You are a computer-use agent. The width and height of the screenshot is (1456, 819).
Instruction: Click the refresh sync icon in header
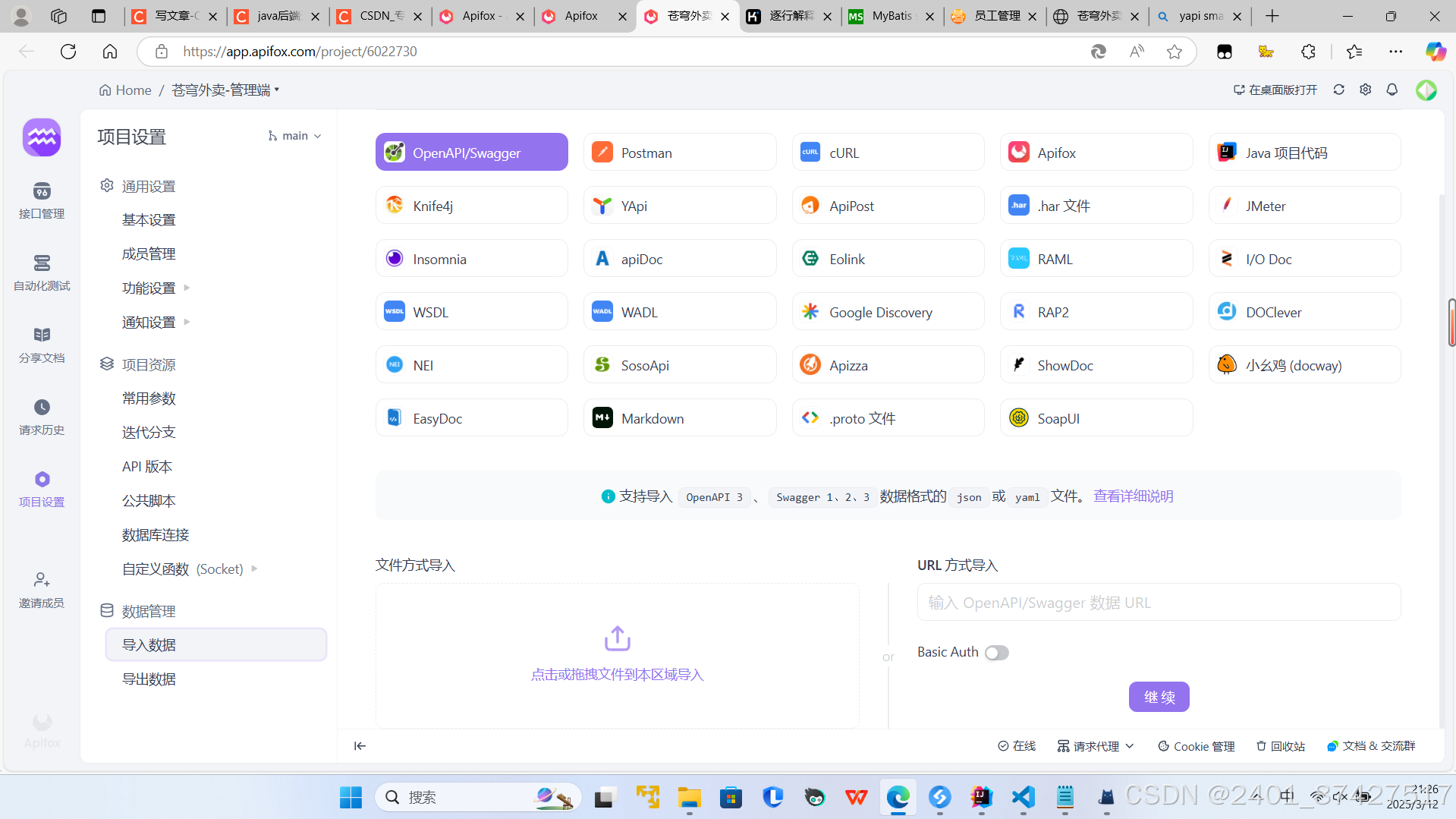point(1338,90)
